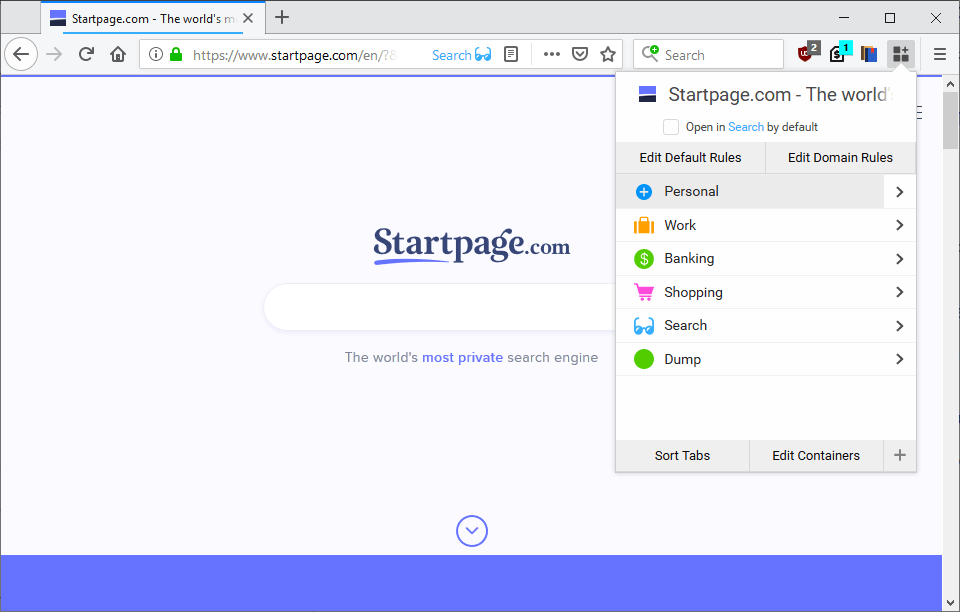Click the Sort Tabs button
Viewport: 960px width, 612px height.
pos(683,455)
